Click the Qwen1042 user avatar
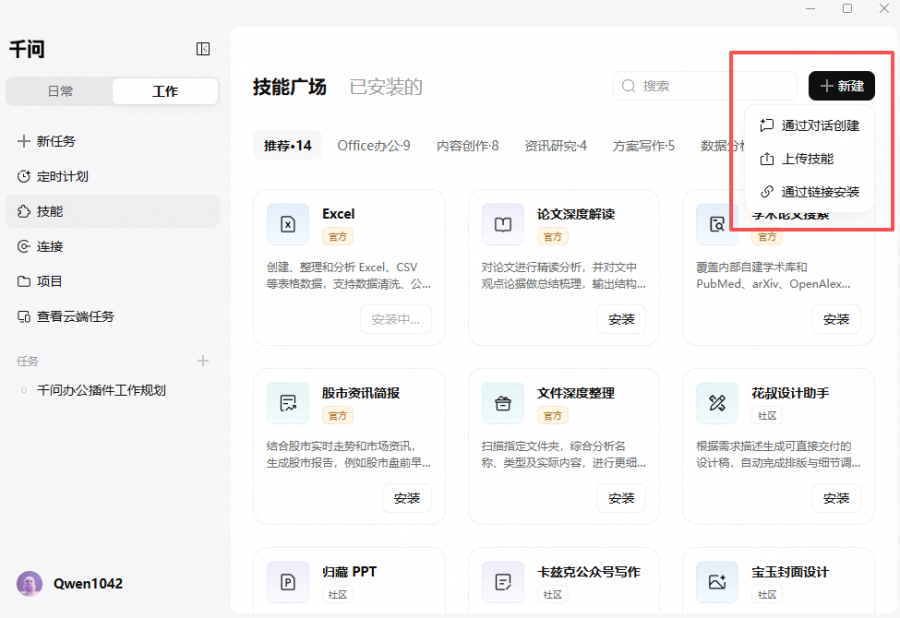Viewport: 900px width, 618px height. tap(29, 584)
